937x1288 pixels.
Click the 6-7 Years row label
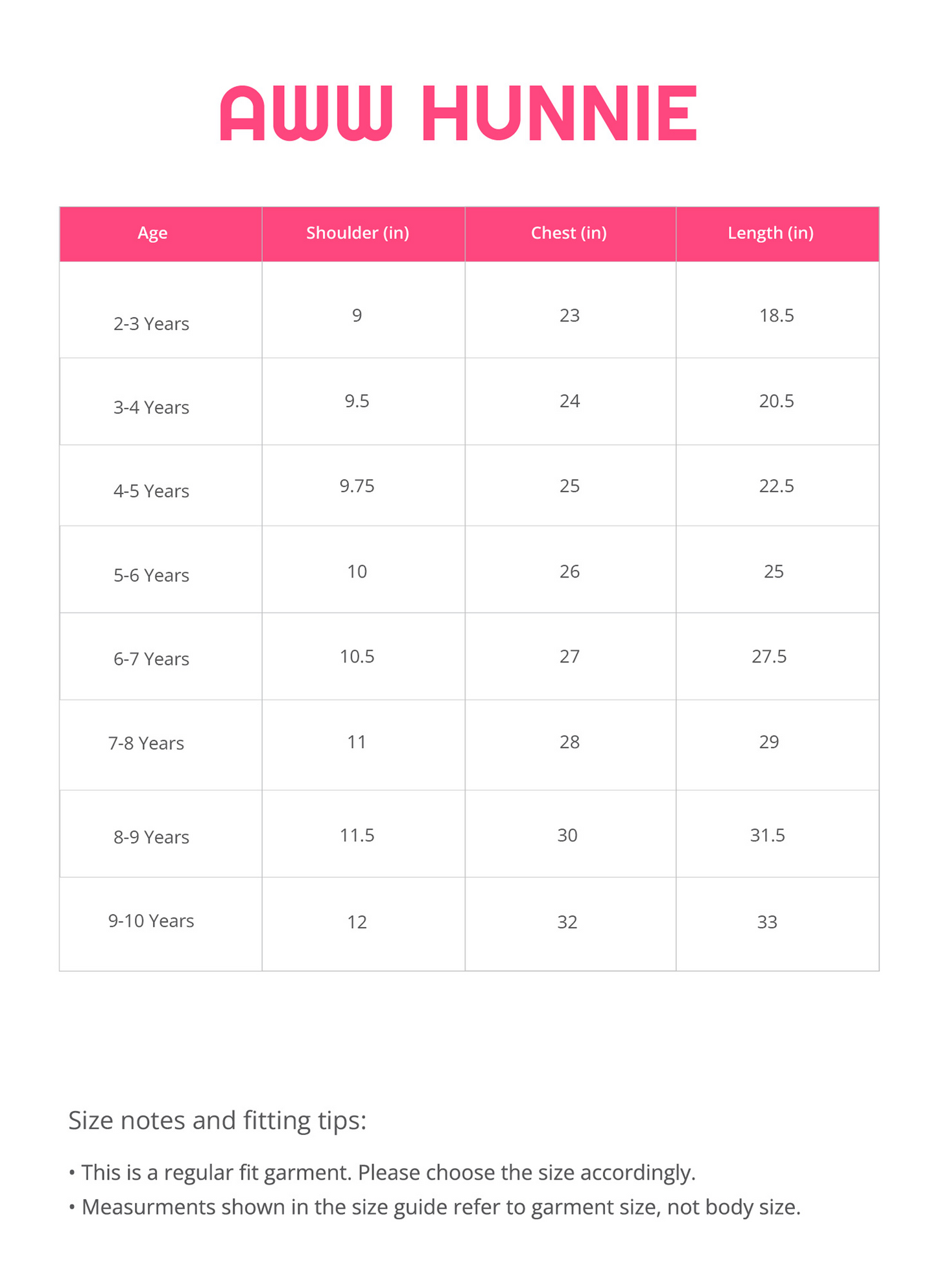click(x=151, y=659)
